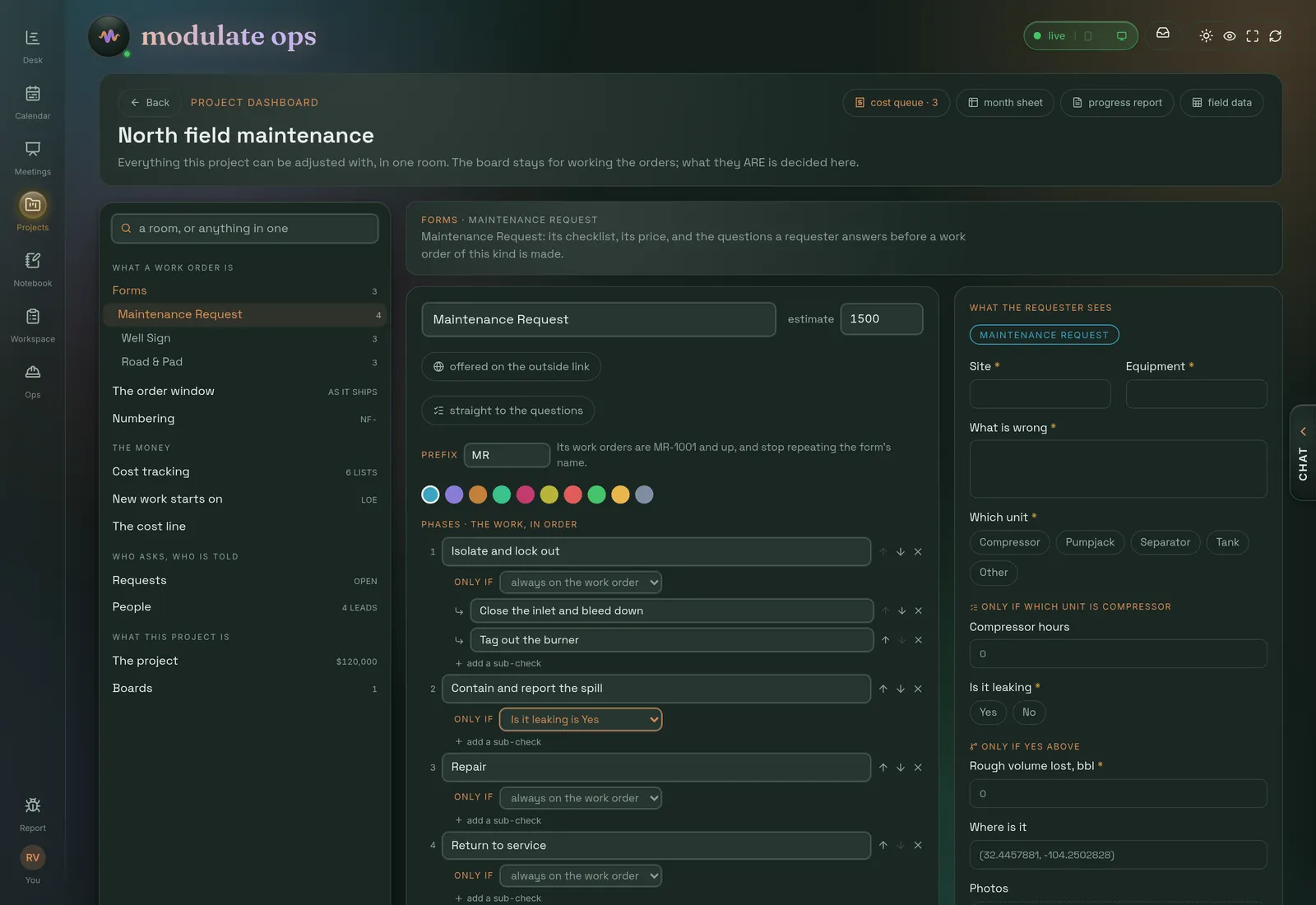Toggle straight to the questions

(x=507, y=411)
